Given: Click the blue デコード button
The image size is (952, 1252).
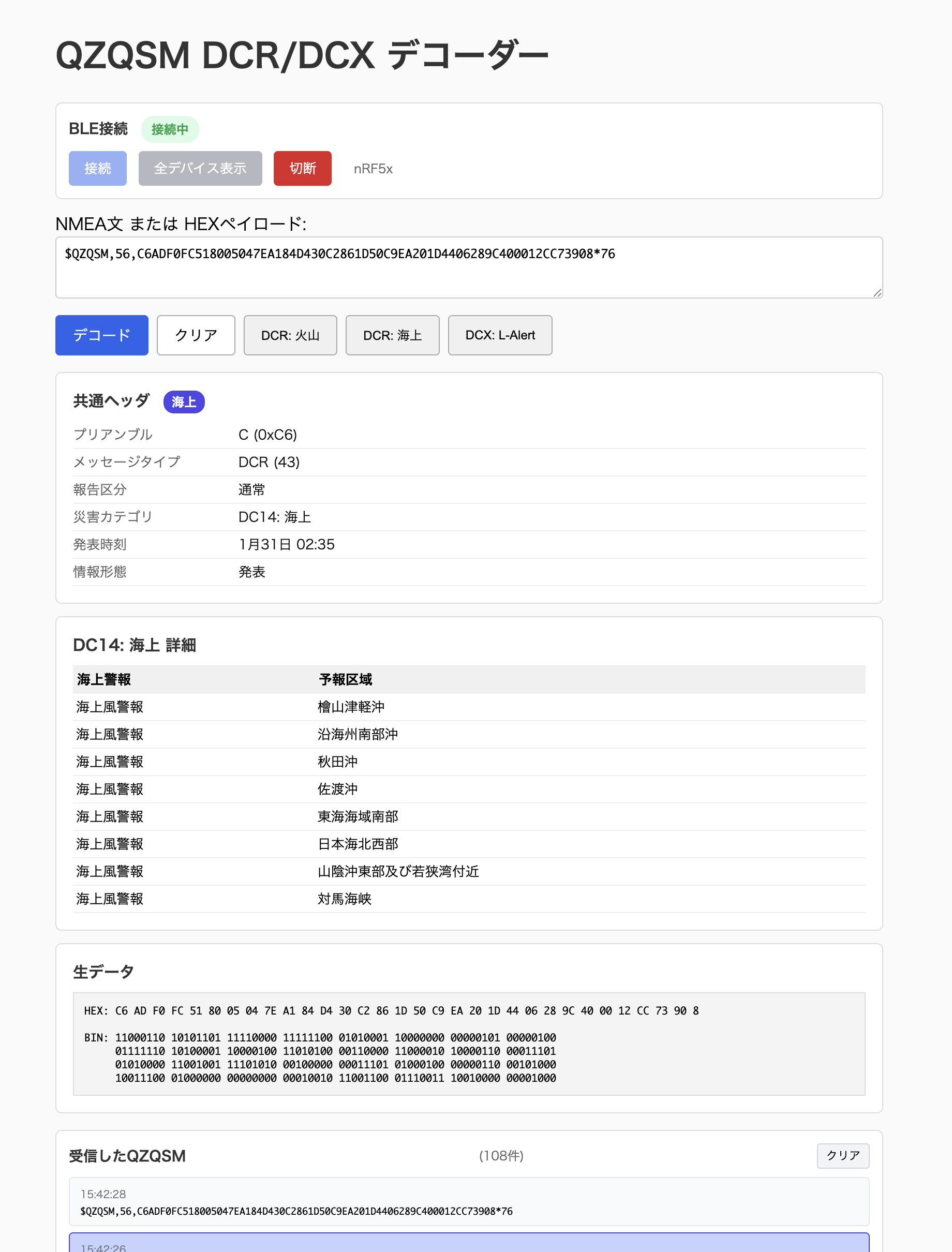Looking at the screenshot, I should pos(101,335).
